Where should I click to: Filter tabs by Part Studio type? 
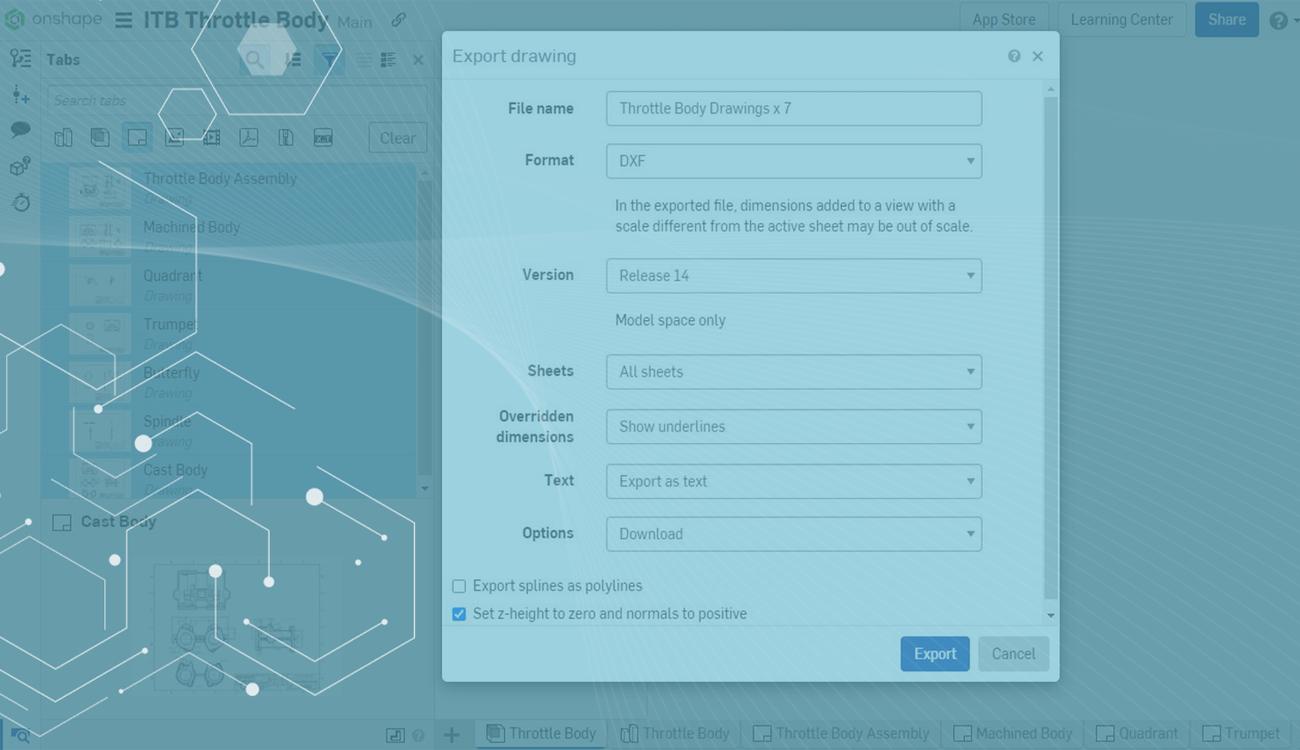coord(63,137)
